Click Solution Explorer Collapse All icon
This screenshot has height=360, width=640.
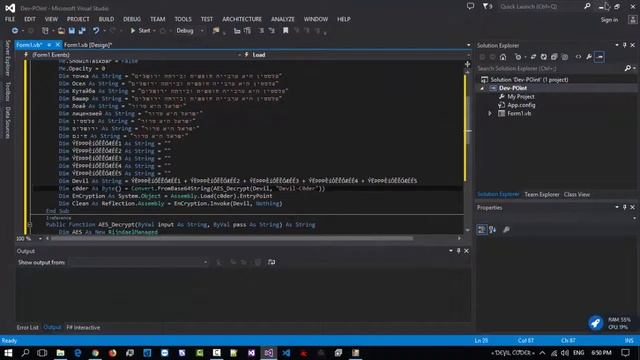(x=554, y=57)
